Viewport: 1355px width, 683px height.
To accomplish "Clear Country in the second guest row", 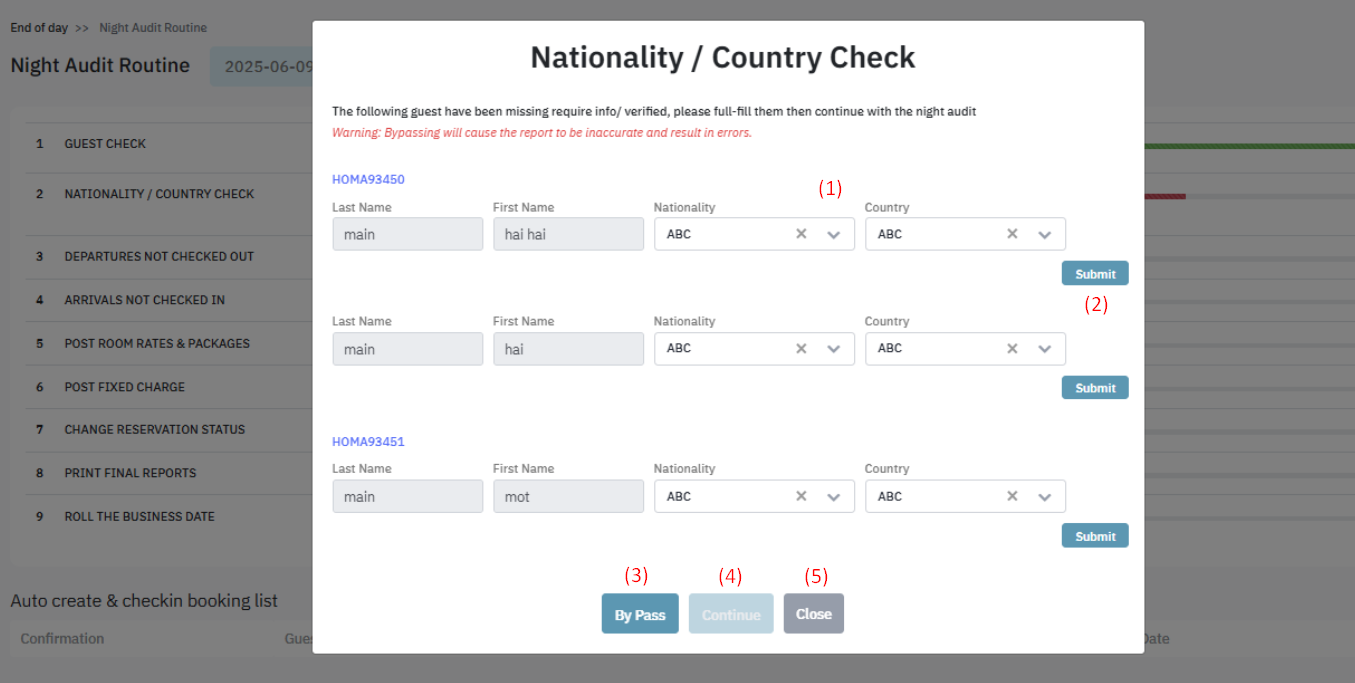I will coord(1012,349).
